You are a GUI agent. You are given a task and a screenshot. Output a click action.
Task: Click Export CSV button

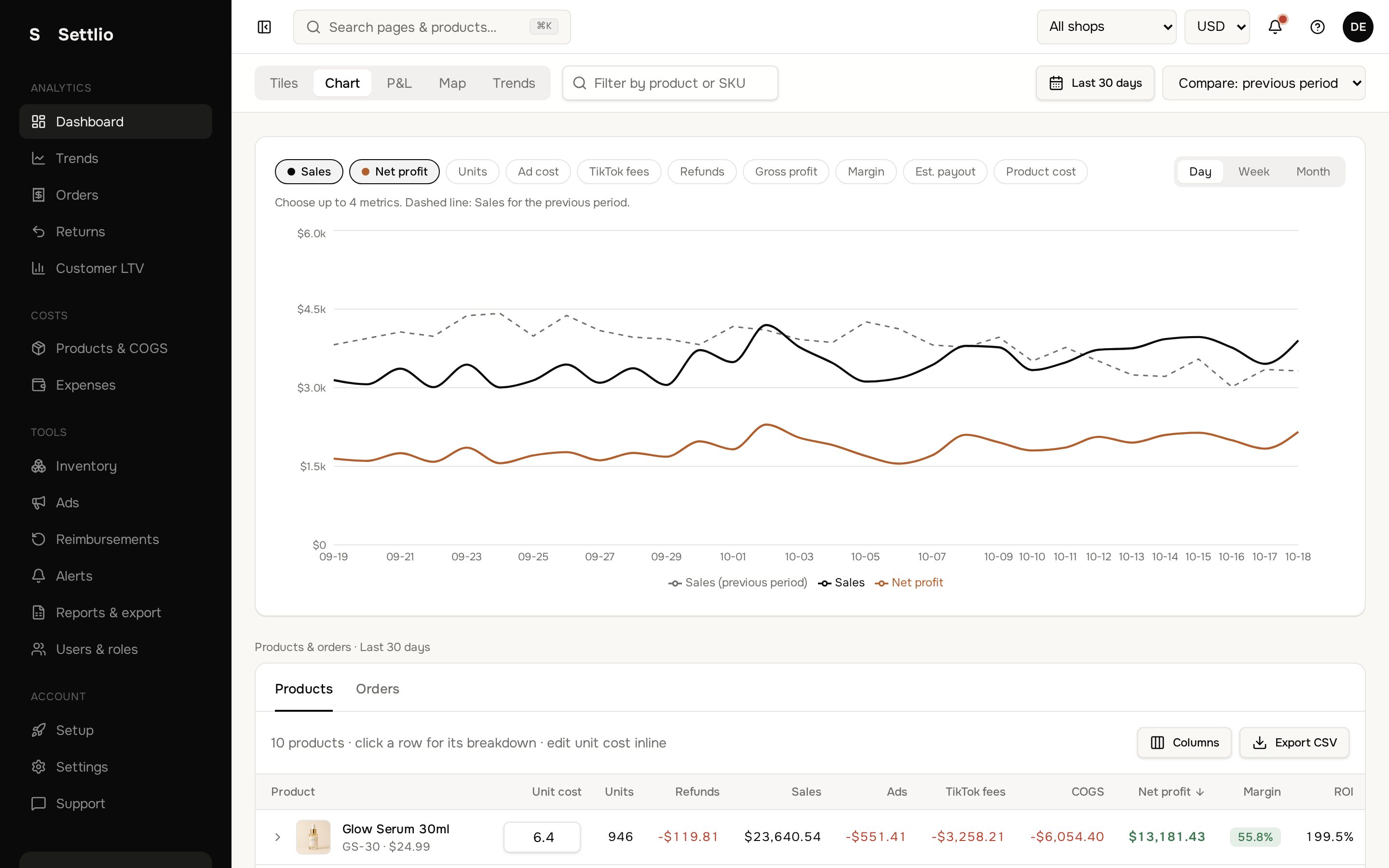coord(1294,743)
